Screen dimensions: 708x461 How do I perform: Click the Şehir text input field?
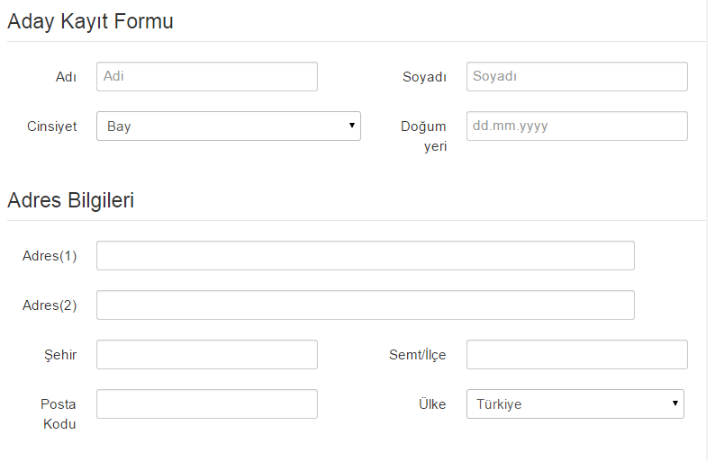coord(207,354)
